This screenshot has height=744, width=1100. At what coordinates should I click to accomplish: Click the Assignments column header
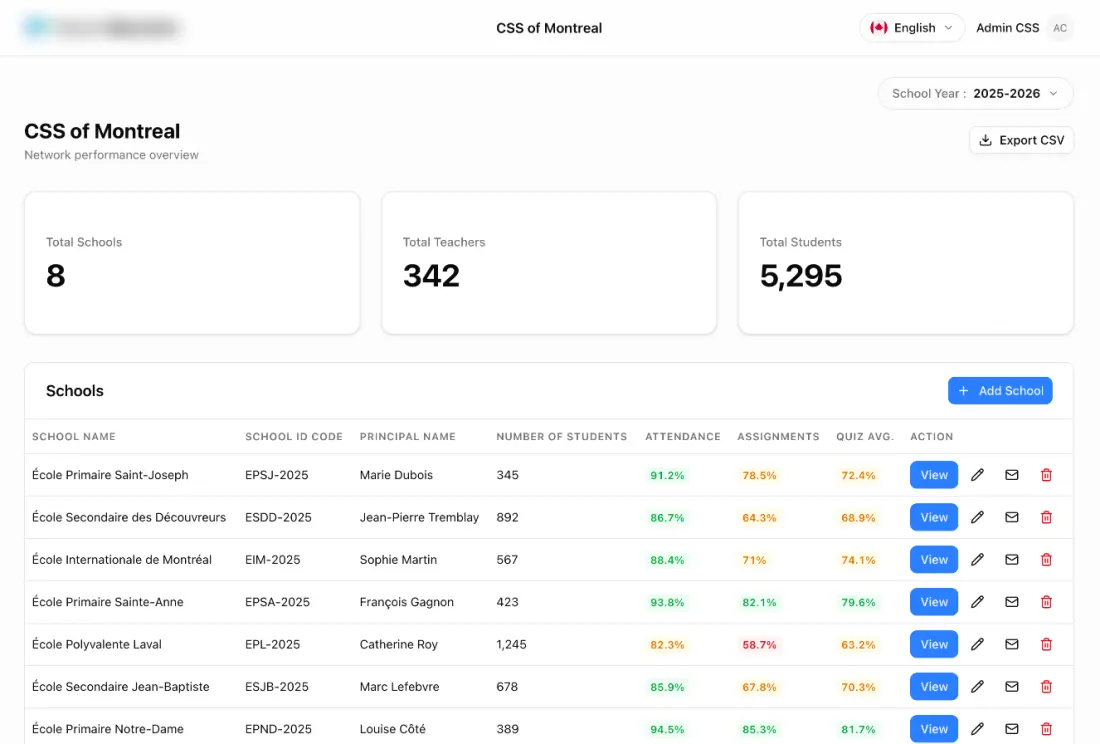click(x=778, y=436)
